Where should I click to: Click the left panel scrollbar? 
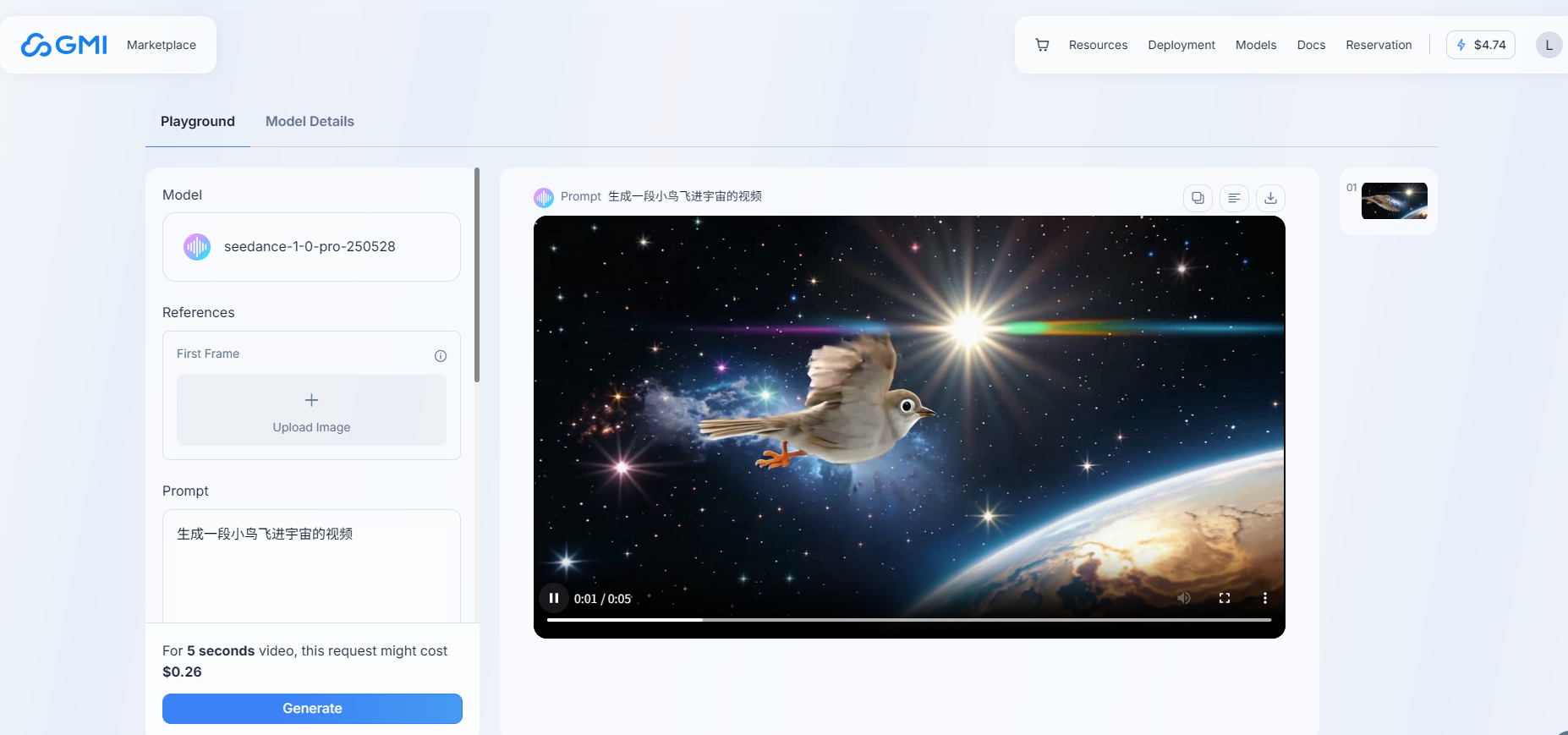coord(477,276)
